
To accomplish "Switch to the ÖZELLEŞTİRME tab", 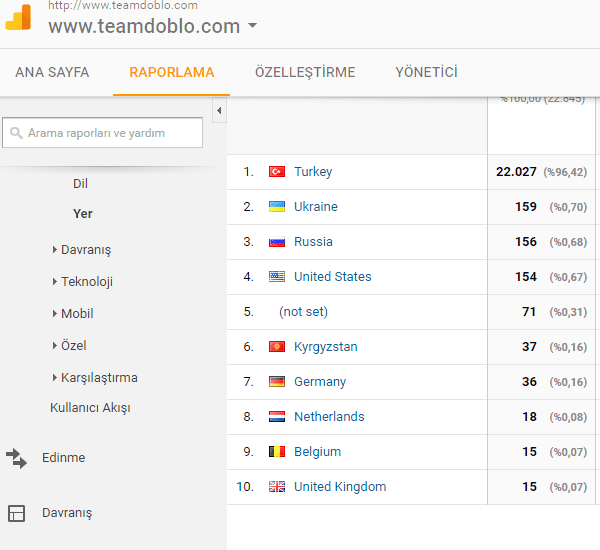I will tap(305, 72).
